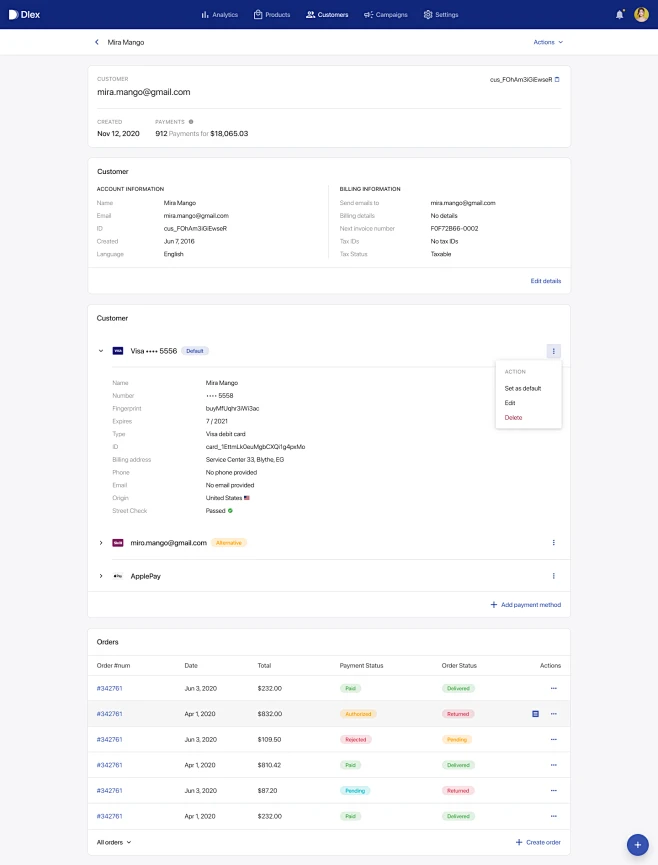The image size is (658, 865).
Task: Expand the ApplePay payment method
Action: click(101, 576)
